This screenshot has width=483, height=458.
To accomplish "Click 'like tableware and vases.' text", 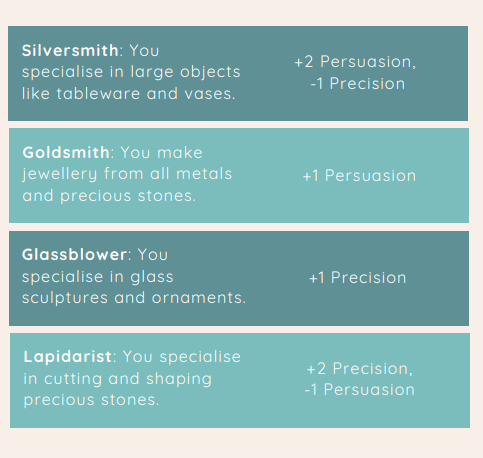I will coord(128,94).
